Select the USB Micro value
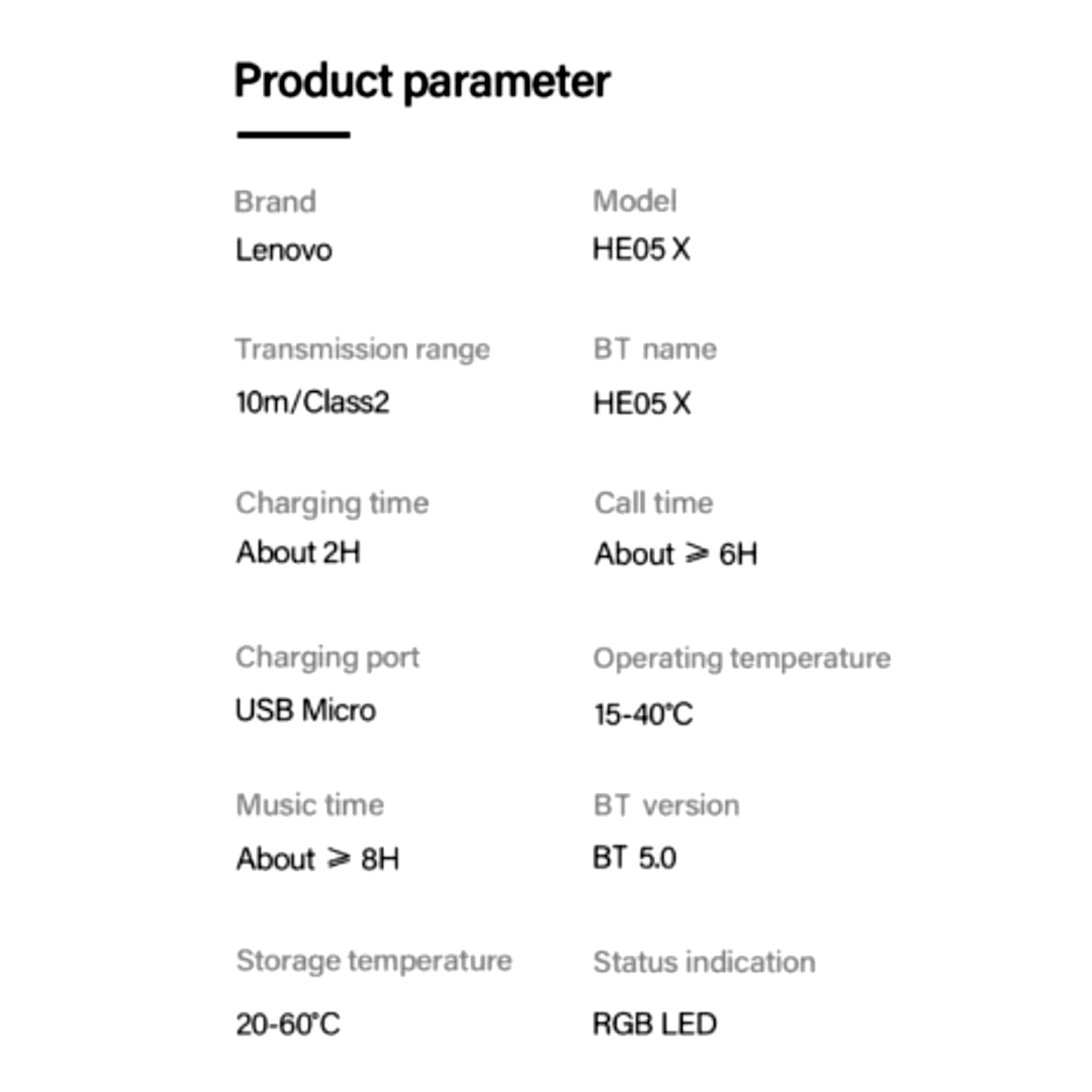The width and height of the screenshot is (1092, 1092). point(305,710)
